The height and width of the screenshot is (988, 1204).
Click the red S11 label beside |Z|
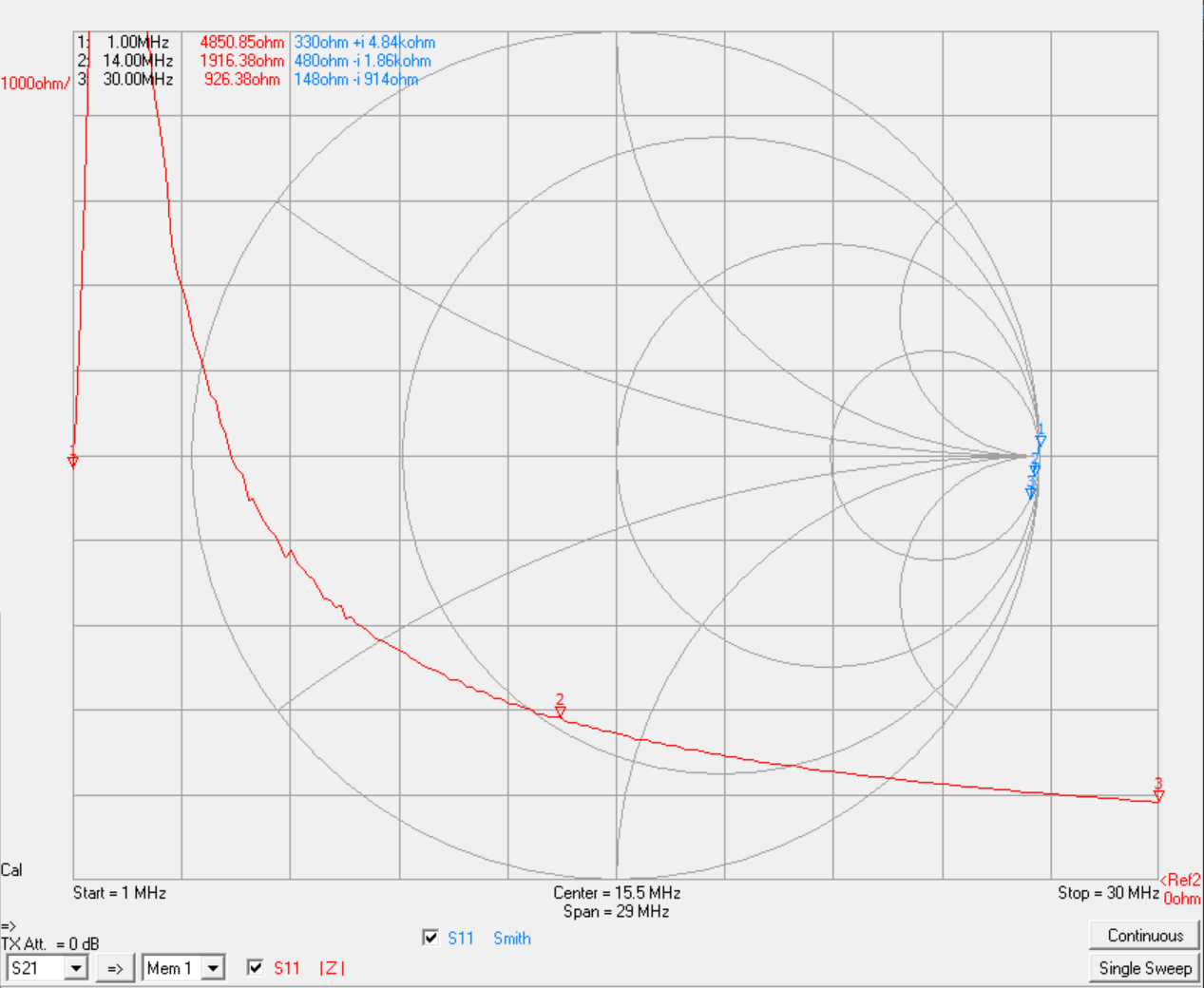pos(287,968)
